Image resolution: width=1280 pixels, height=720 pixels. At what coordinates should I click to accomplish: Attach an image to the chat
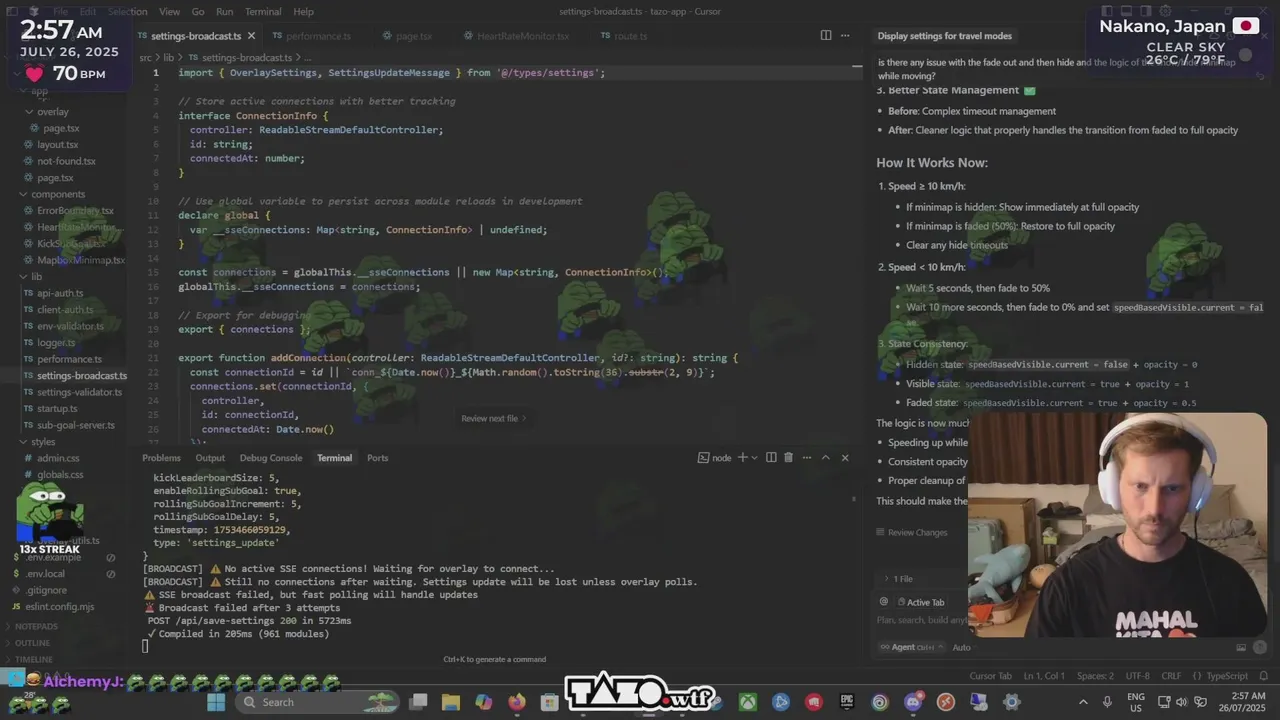[x=1241, y=647]
